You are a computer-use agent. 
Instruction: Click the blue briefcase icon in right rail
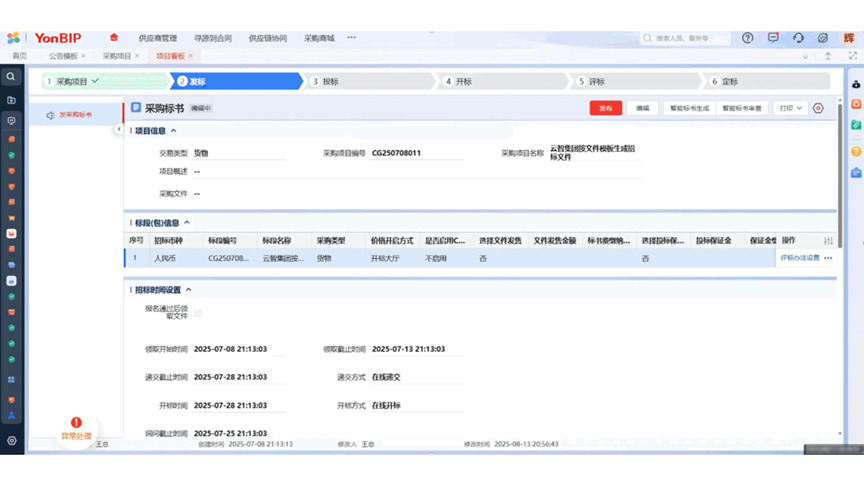856,172
